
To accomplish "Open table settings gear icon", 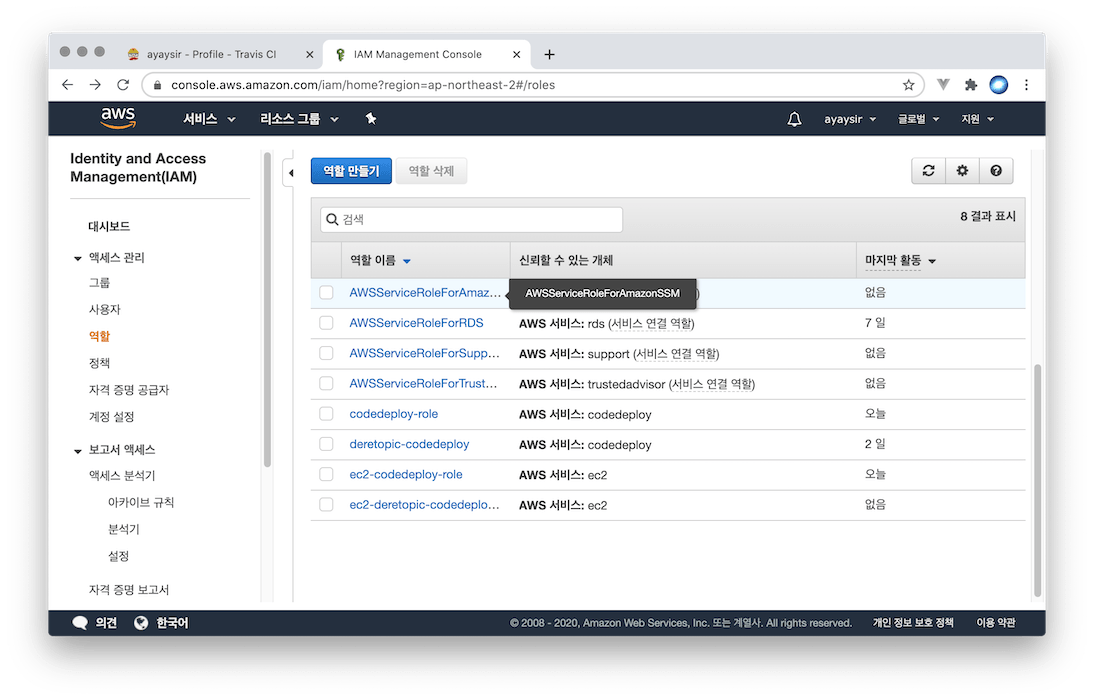I will click(x=962, y=171).
